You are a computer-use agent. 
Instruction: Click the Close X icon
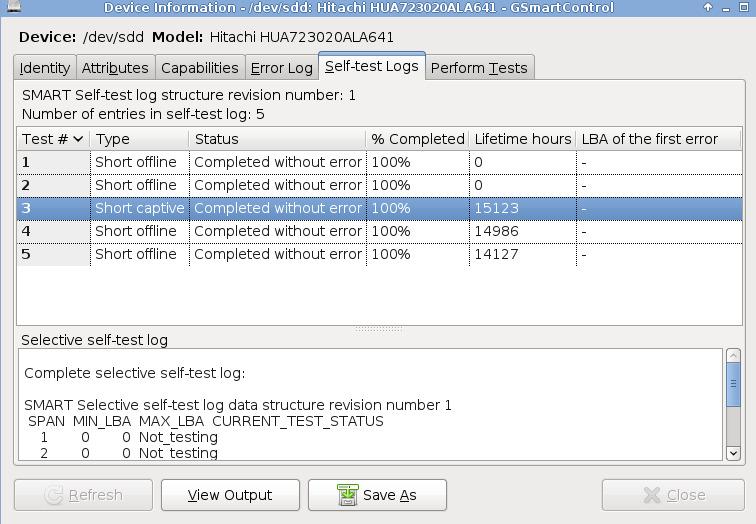click(x=652, y=495)
